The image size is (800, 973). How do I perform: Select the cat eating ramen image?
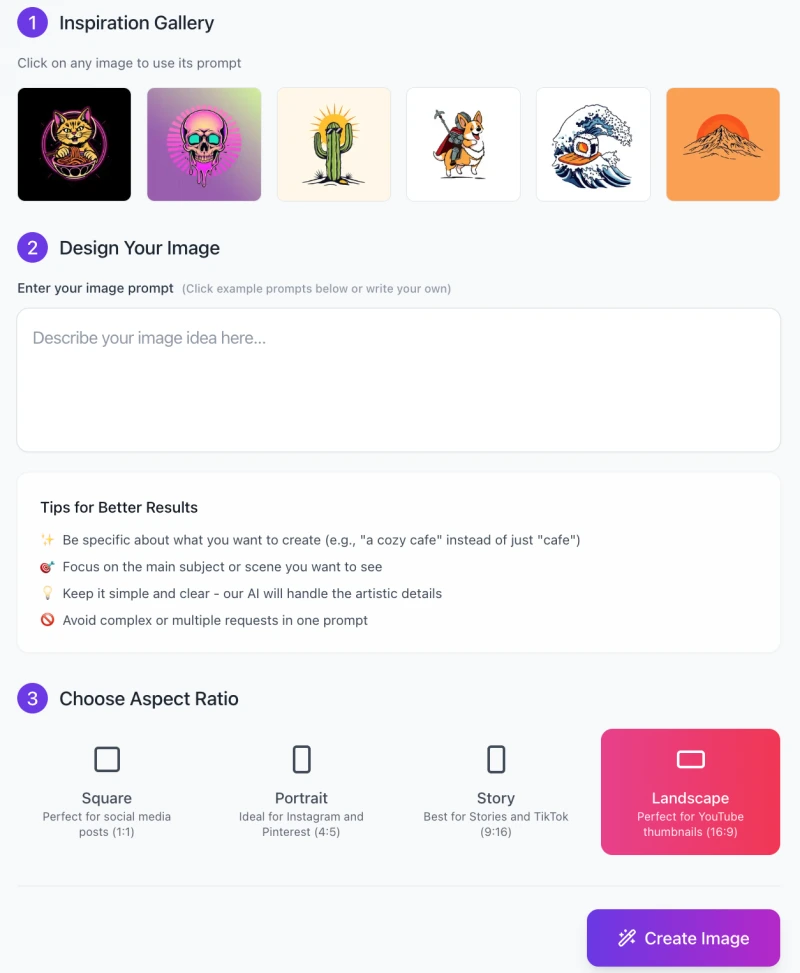pos(74,144)
